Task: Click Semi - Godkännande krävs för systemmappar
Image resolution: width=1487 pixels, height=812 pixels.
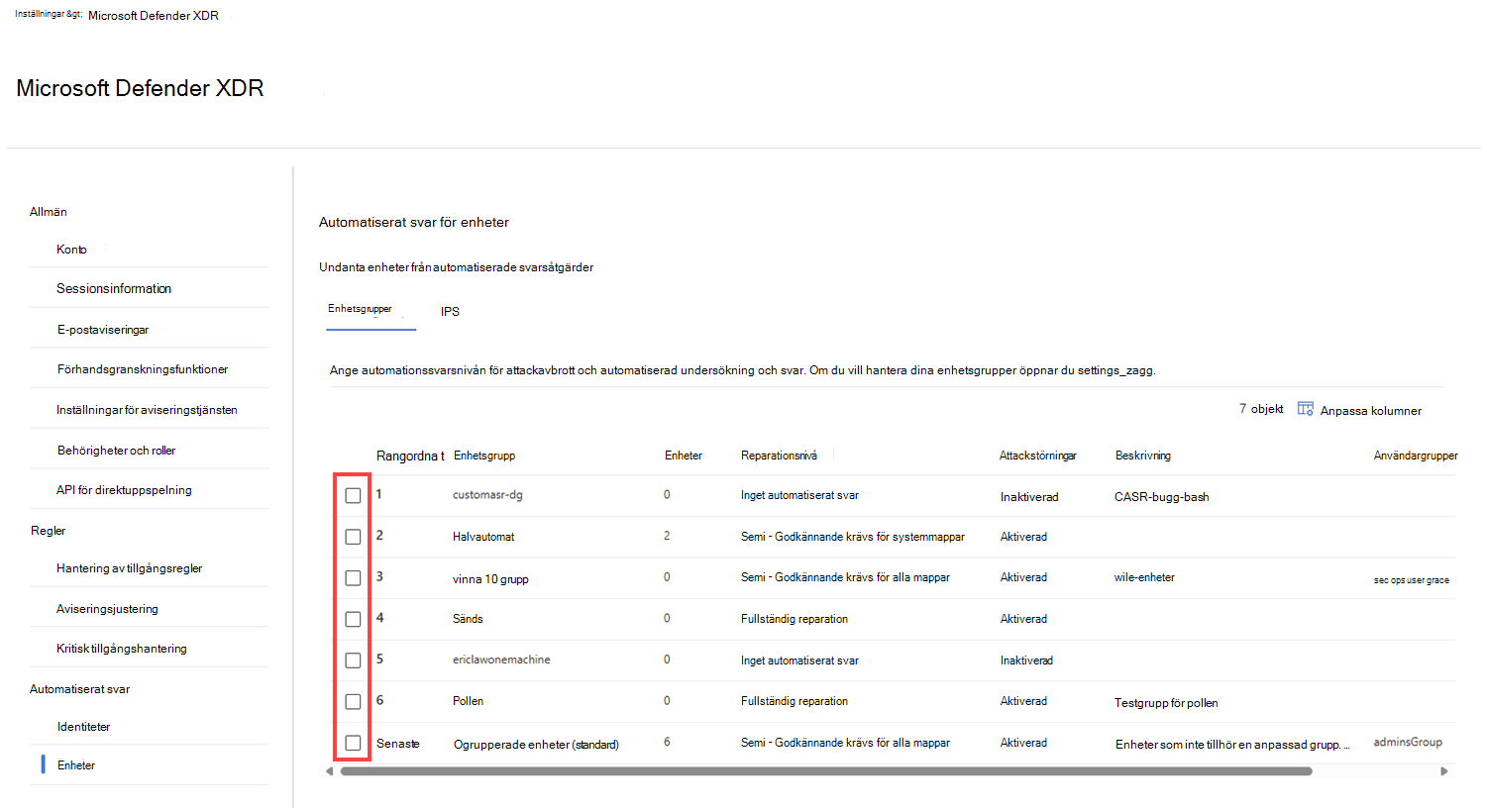Action: click(853, 537)
